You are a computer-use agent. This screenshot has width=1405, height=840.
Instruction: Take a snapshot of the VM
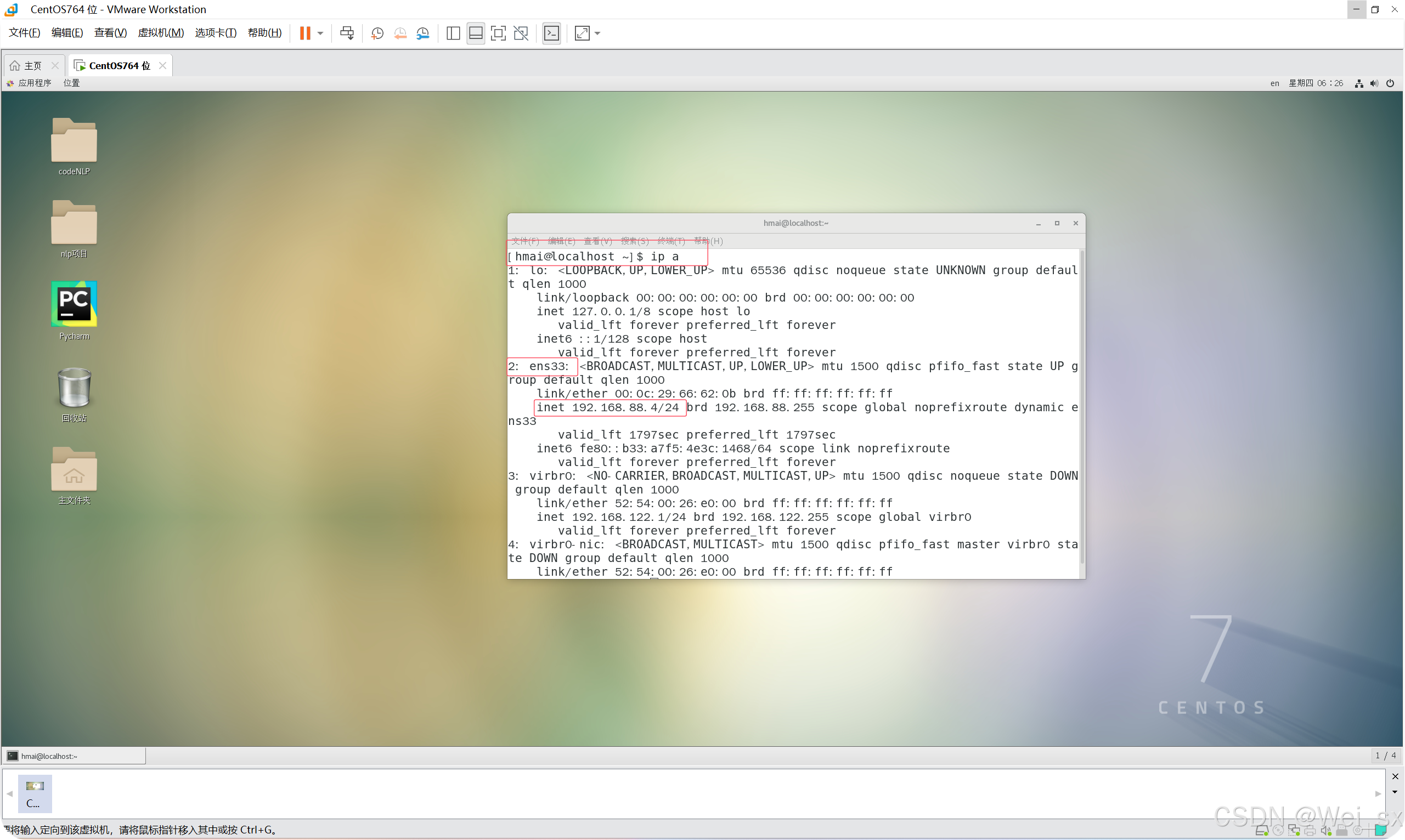(x=377, y=33)
